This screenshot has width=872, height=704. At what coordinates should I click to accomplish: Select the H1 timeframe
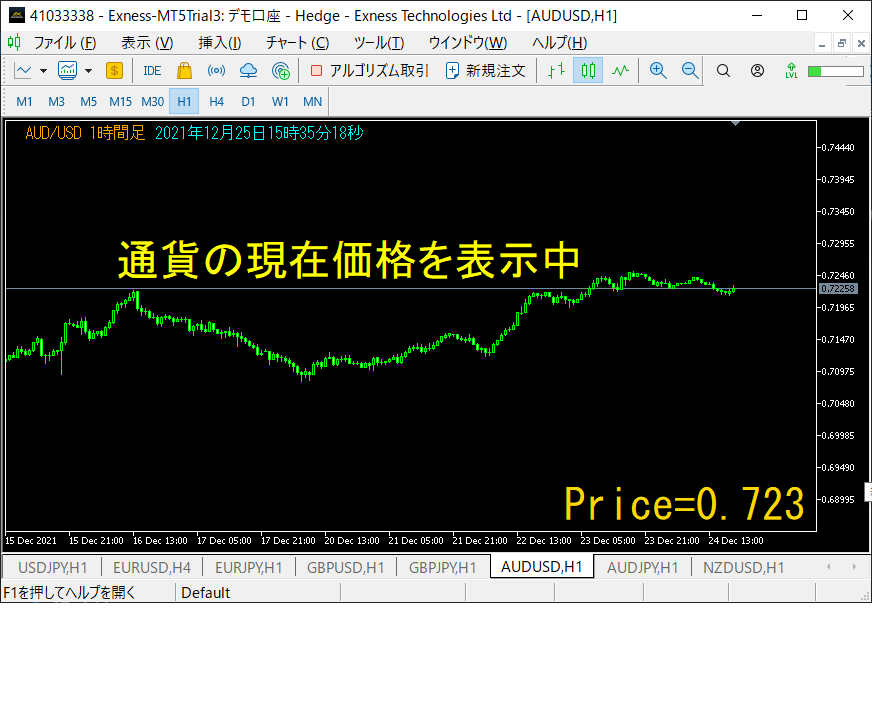[184, 101]
